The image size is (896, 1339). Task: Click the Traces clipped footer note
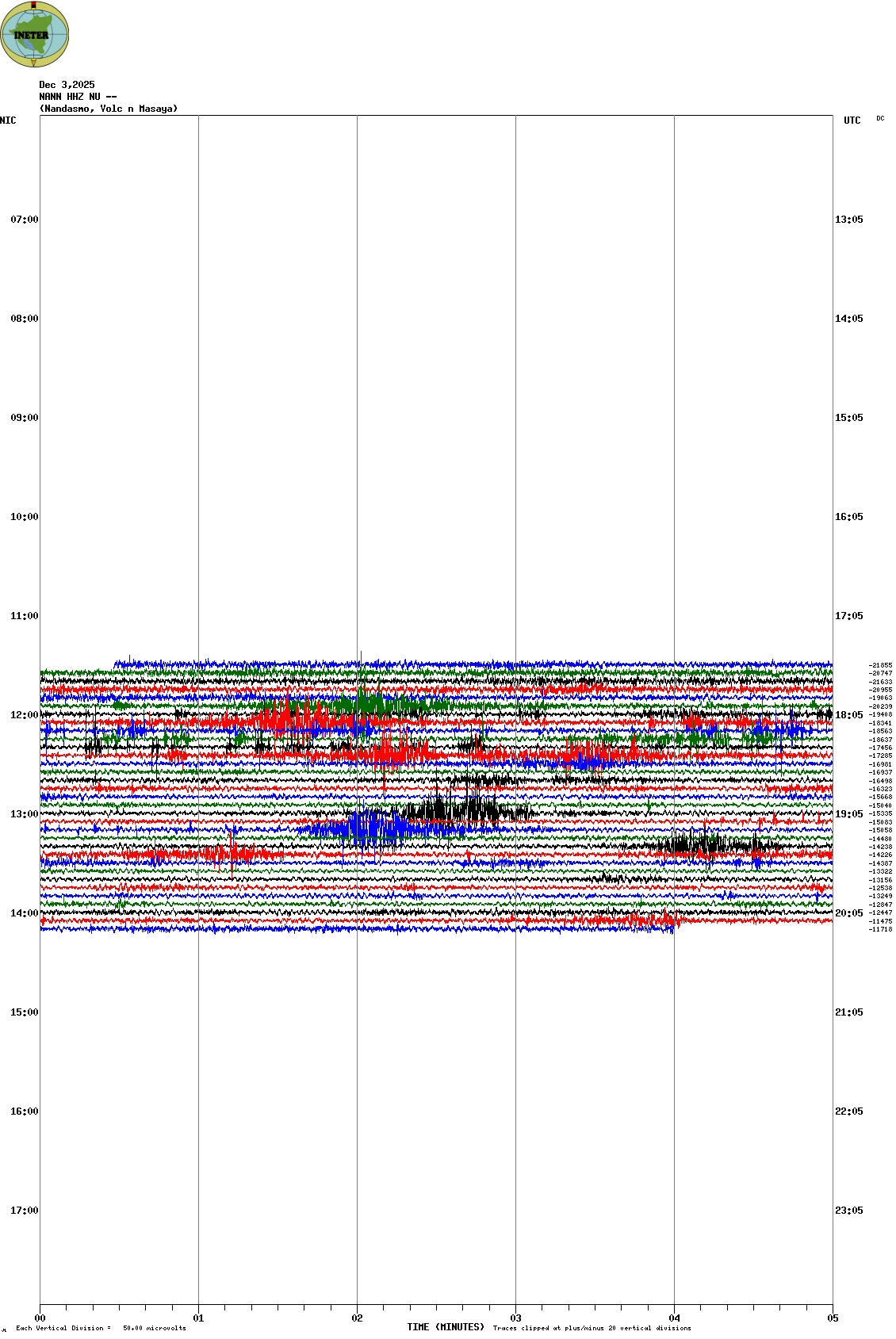click(592, 1328)
